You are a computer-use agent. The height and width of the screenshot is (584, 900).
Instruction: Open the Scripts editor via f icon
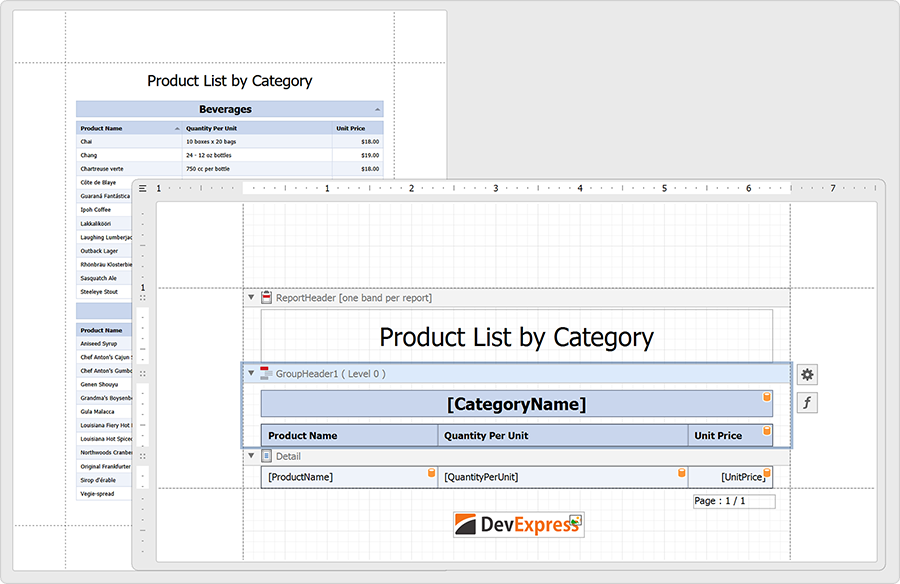806,402
